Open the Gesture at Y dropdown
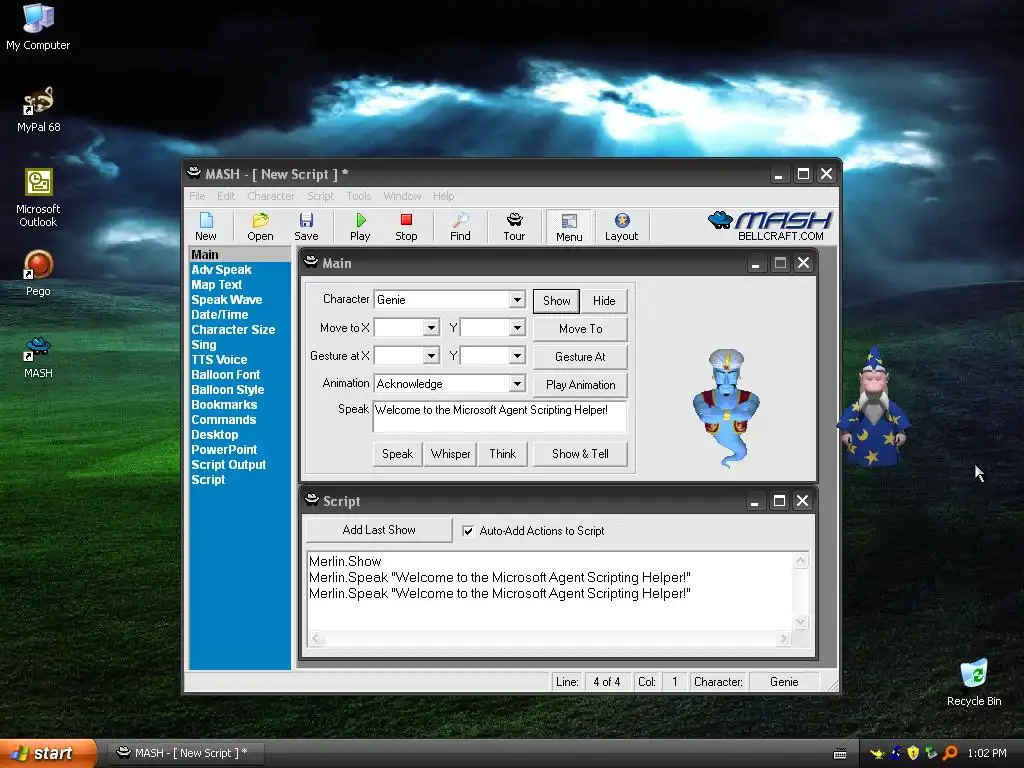Screen dimensions: 1024x768 [x=517, y=356]
